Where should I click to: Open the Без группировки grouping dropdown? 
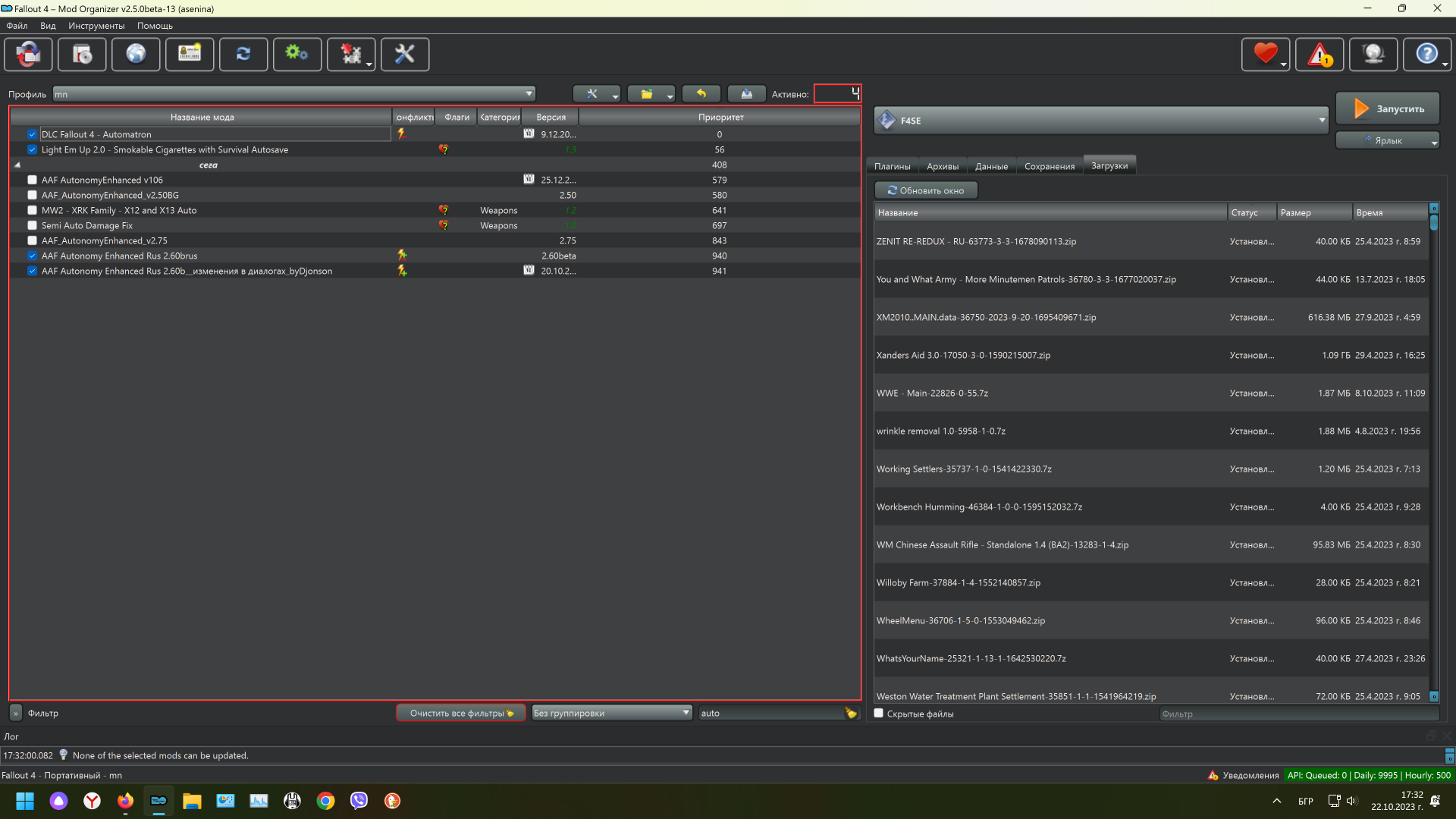click(x=611, y=713)
